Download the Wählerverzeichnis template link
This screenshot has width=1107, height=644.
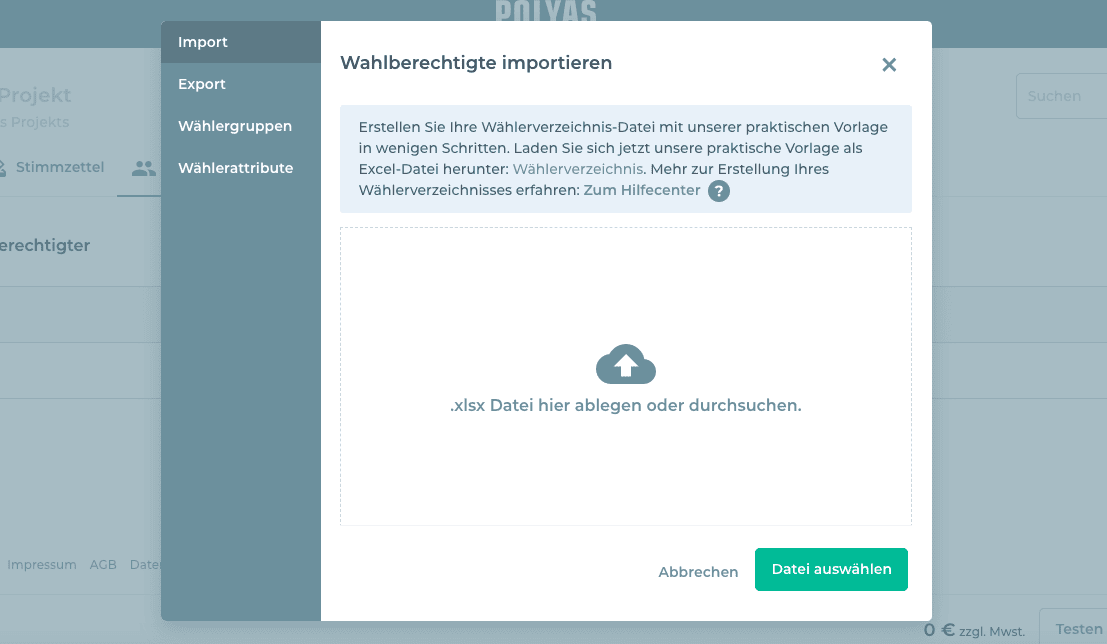[x=578, y=169]
